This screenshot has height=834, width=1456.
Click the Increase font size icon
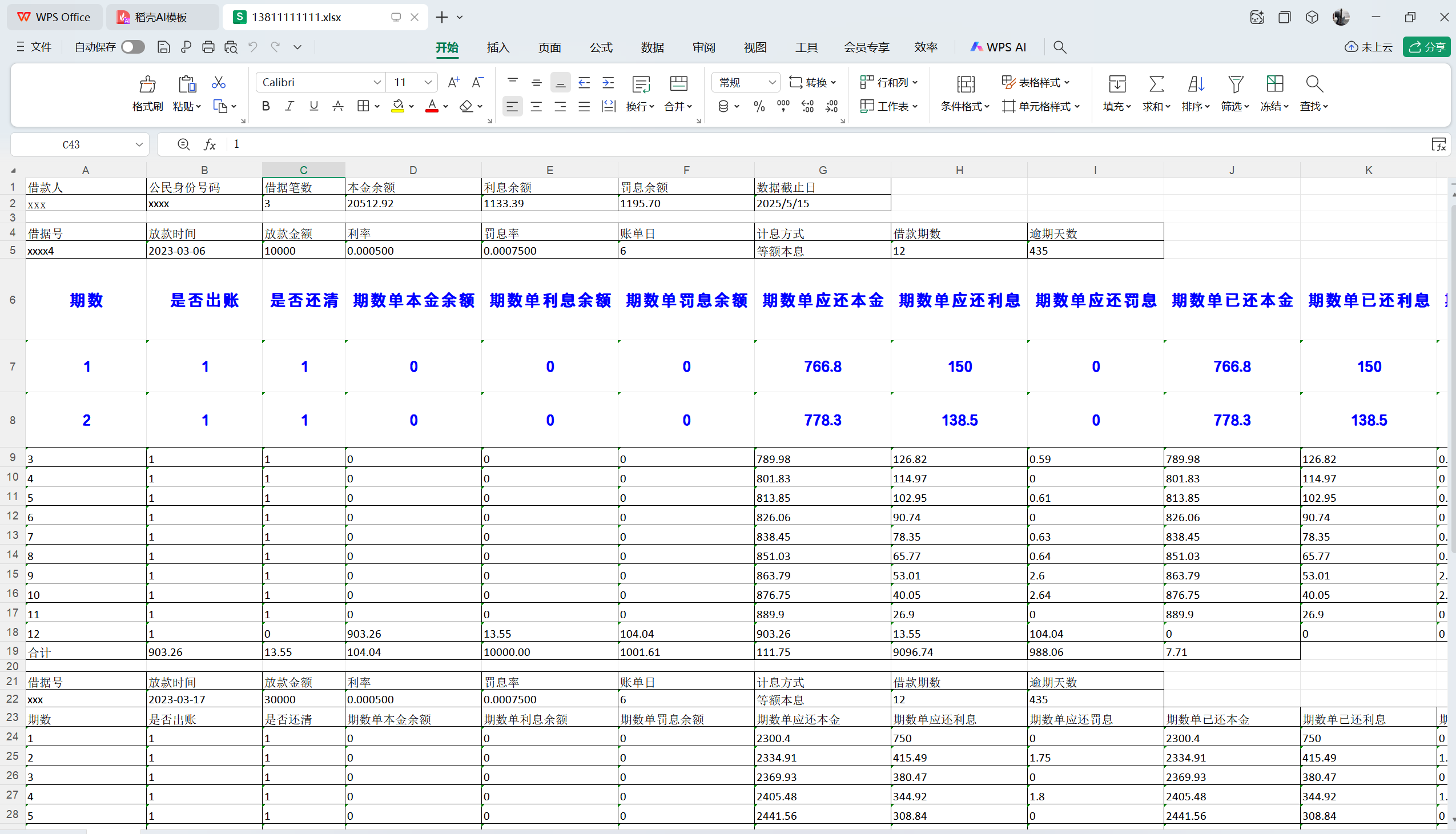[453, 82]
